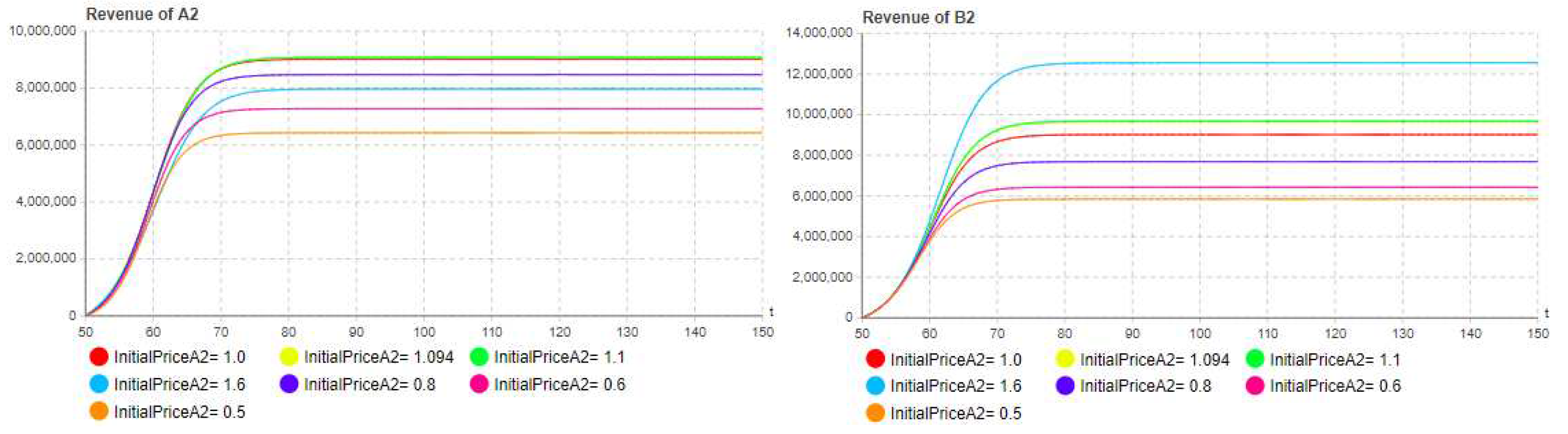Click pink 0.6 legend dot in A2 chart

point(479,384)
